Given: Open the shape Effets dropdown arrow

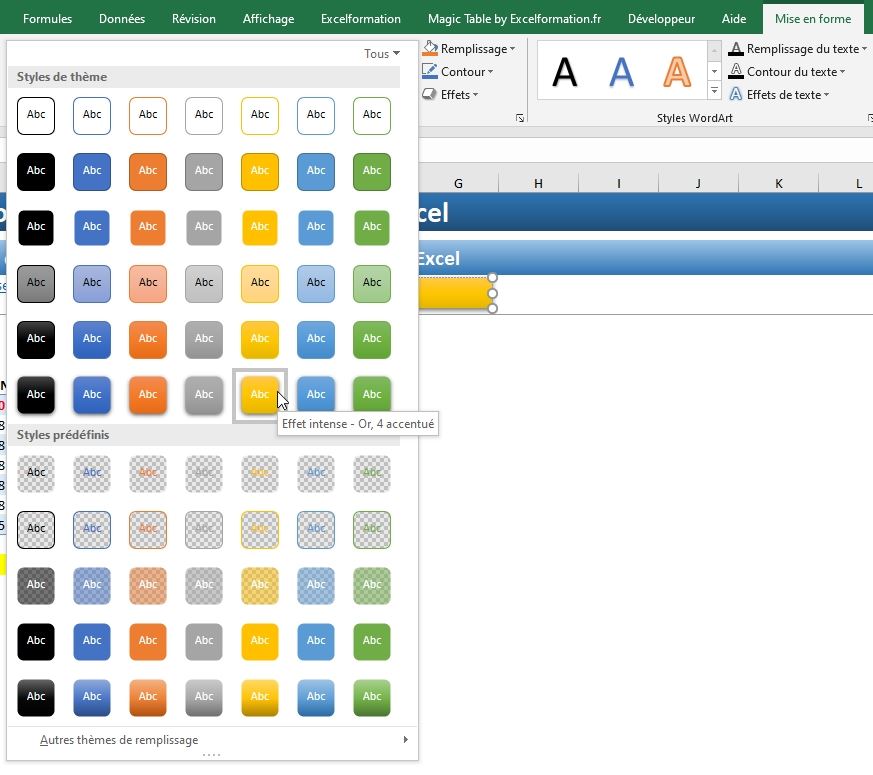Looking at the screenshot, I should click(475, 95).
